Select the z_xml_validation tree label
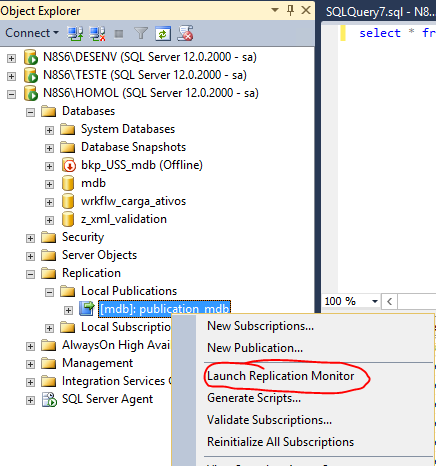The height and width of the screenshot is (466, 436). pos(124,219)
